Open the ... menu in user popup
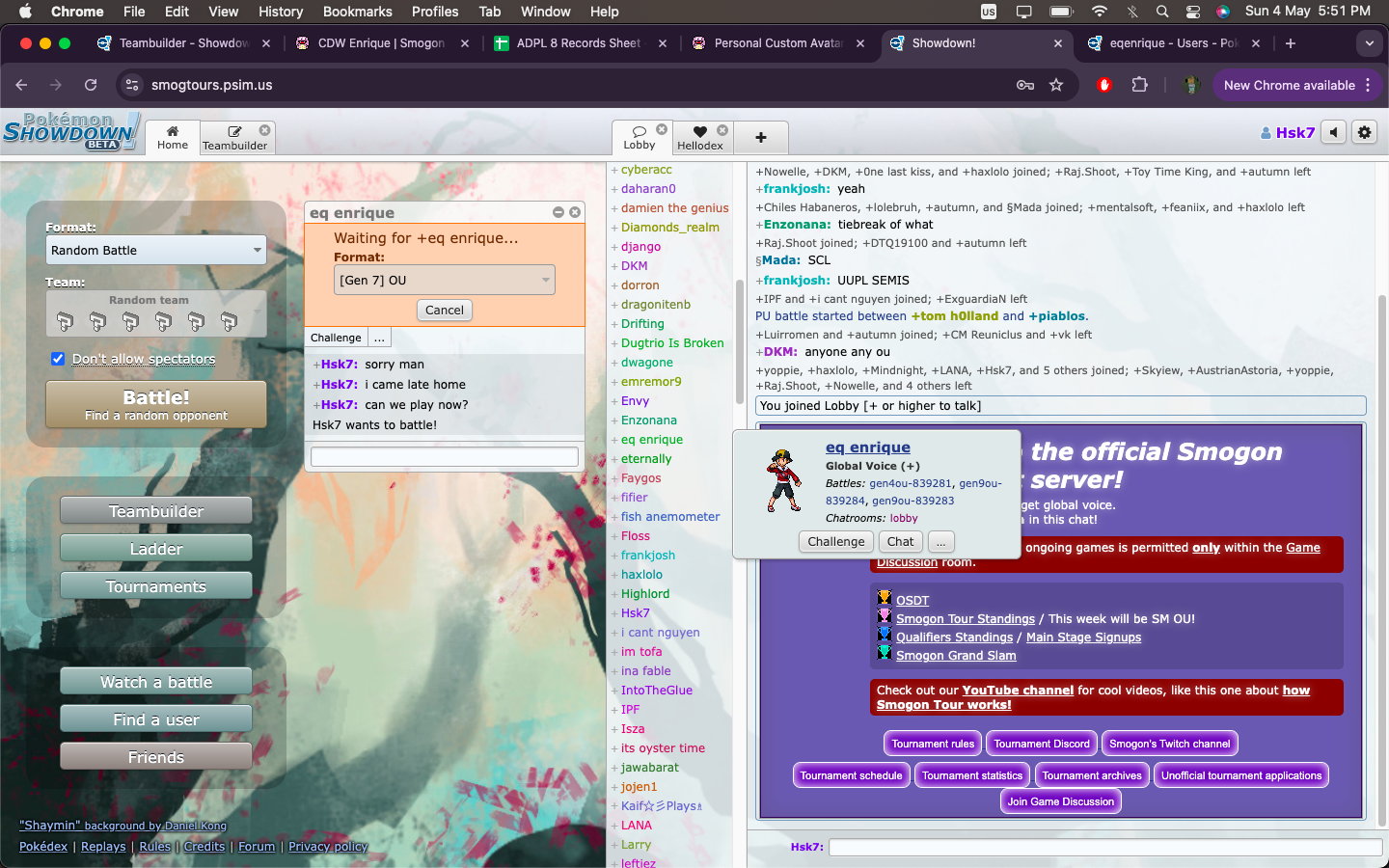This screenshot has height=868, width=1389. (940, 542)
